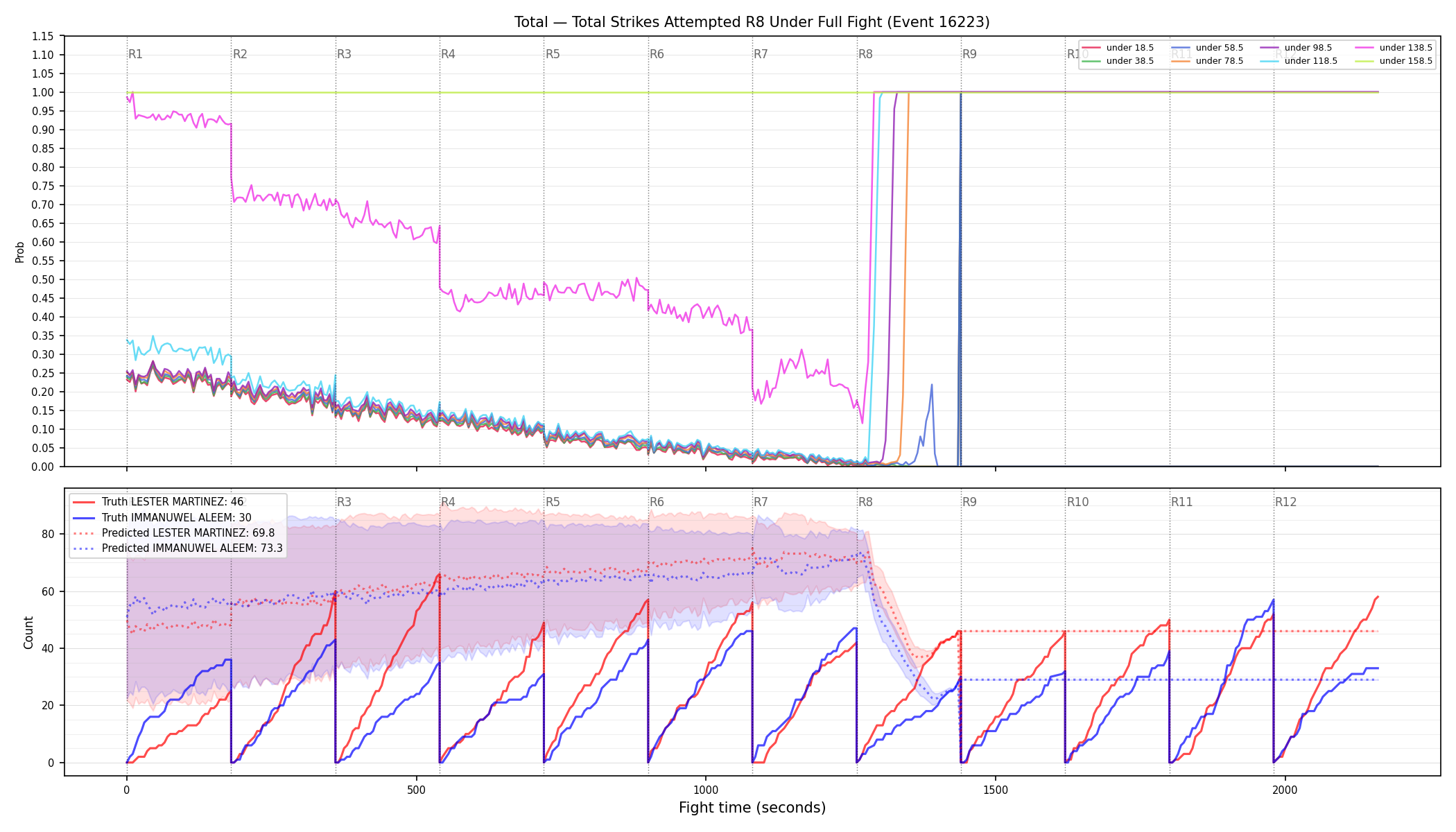Screen dimensions: 1456x832
Task: Select the 1.15 tick on the Prob axis
Action: 43,36
